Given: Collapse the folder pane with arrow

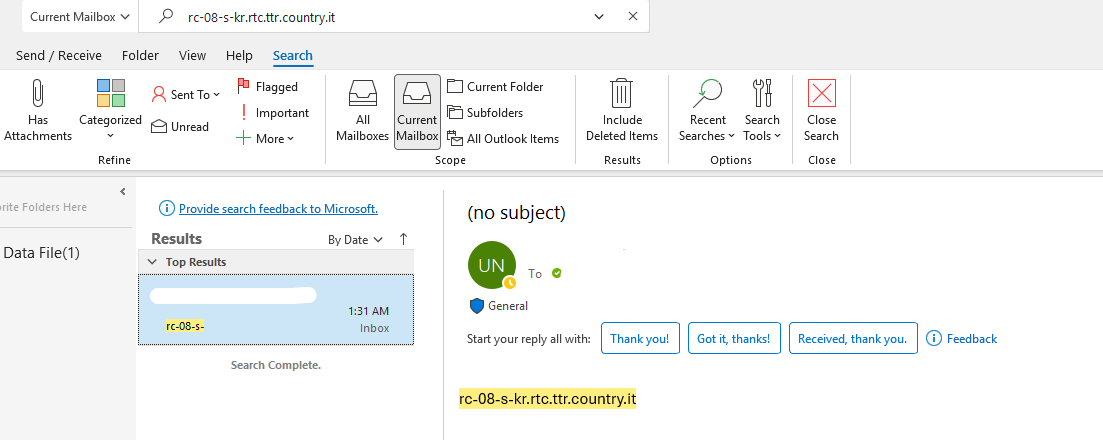Looking at the screenshot, I should point(123,191).
